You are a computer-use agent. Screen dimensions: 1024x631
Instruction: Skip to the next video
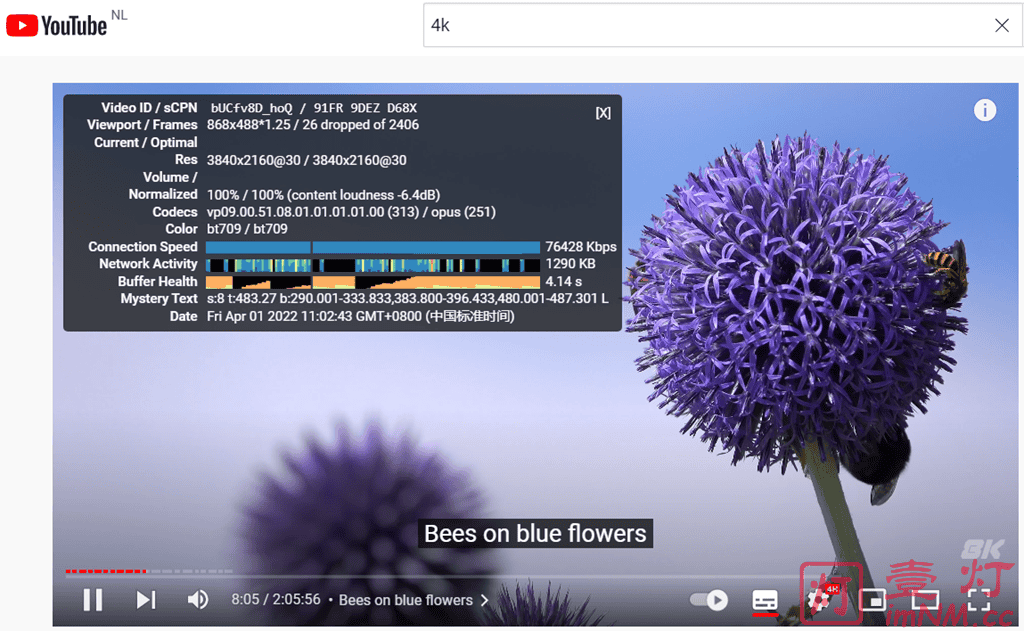[x=146, y=599]
